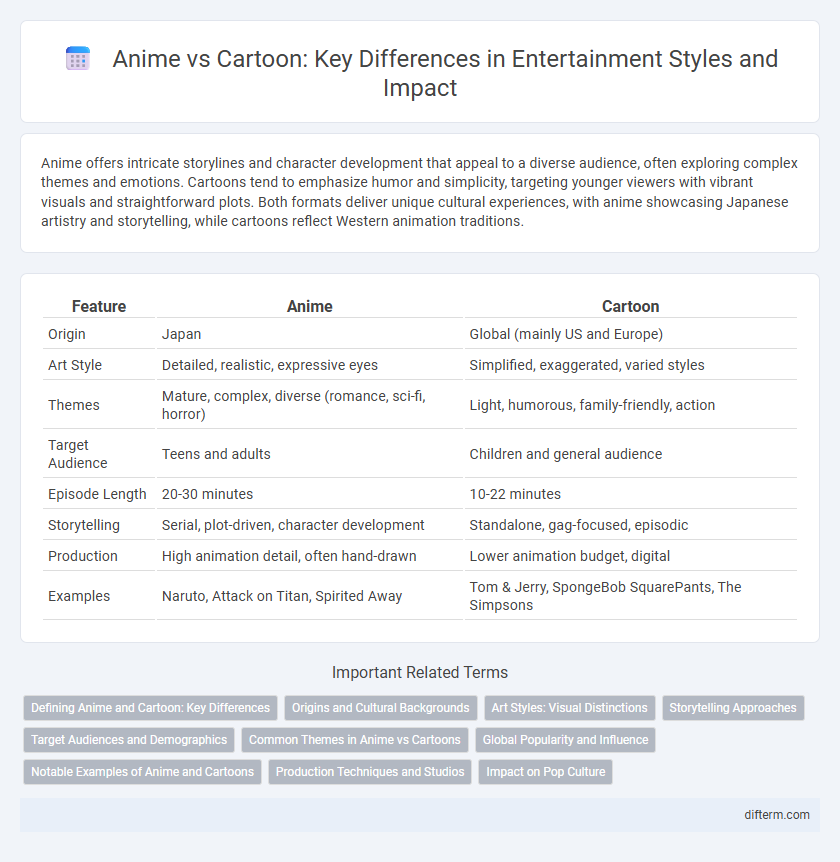Click the difterm.com footer link
The height and width of the screenshot is (862, 840).
point(777,815)
